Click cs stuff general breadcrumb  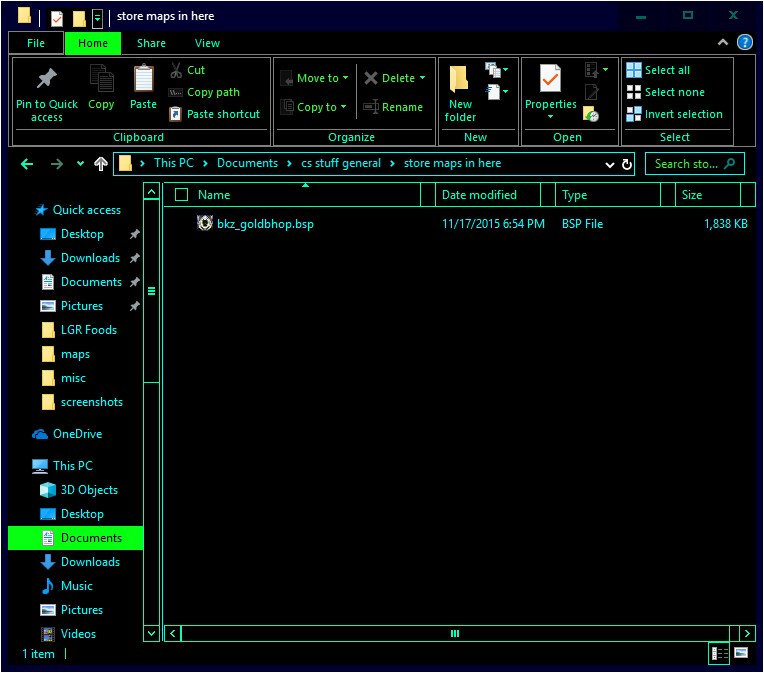pyautogui.click(x=341, y=163)
